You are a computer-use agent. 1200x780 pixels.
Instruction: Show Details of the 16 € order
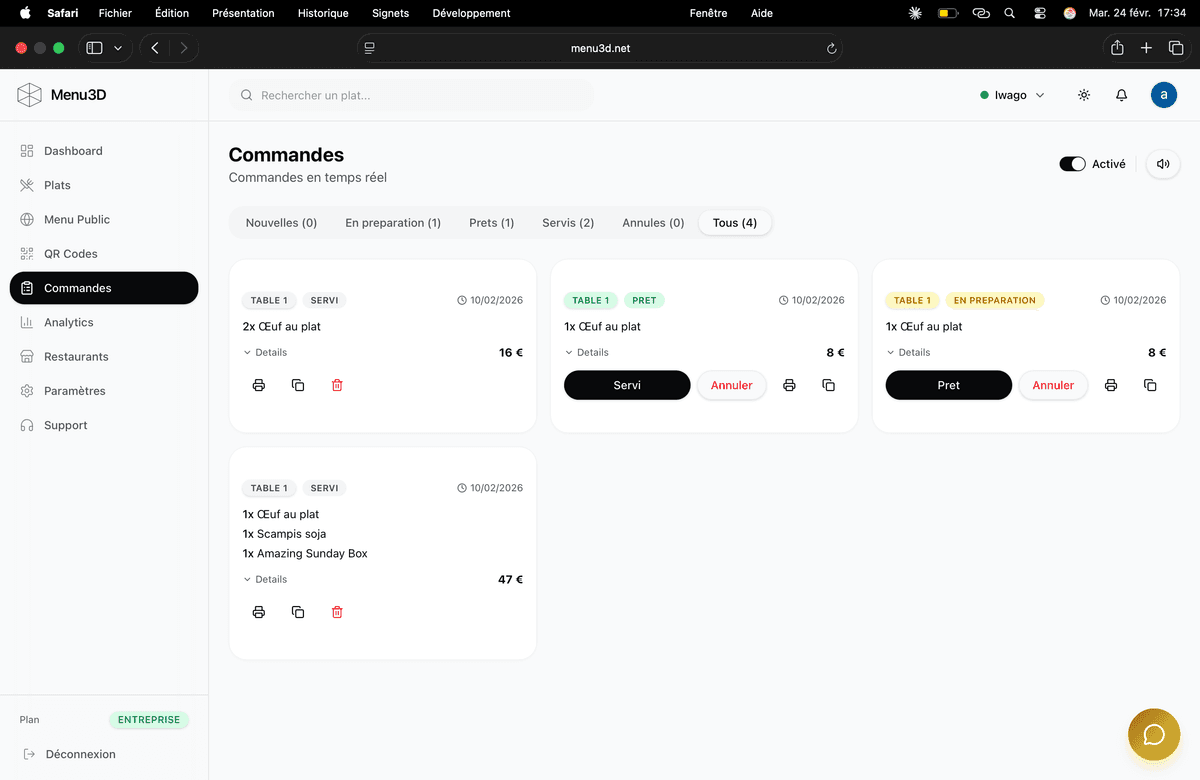pyautogui.click(x=265, y=352)
